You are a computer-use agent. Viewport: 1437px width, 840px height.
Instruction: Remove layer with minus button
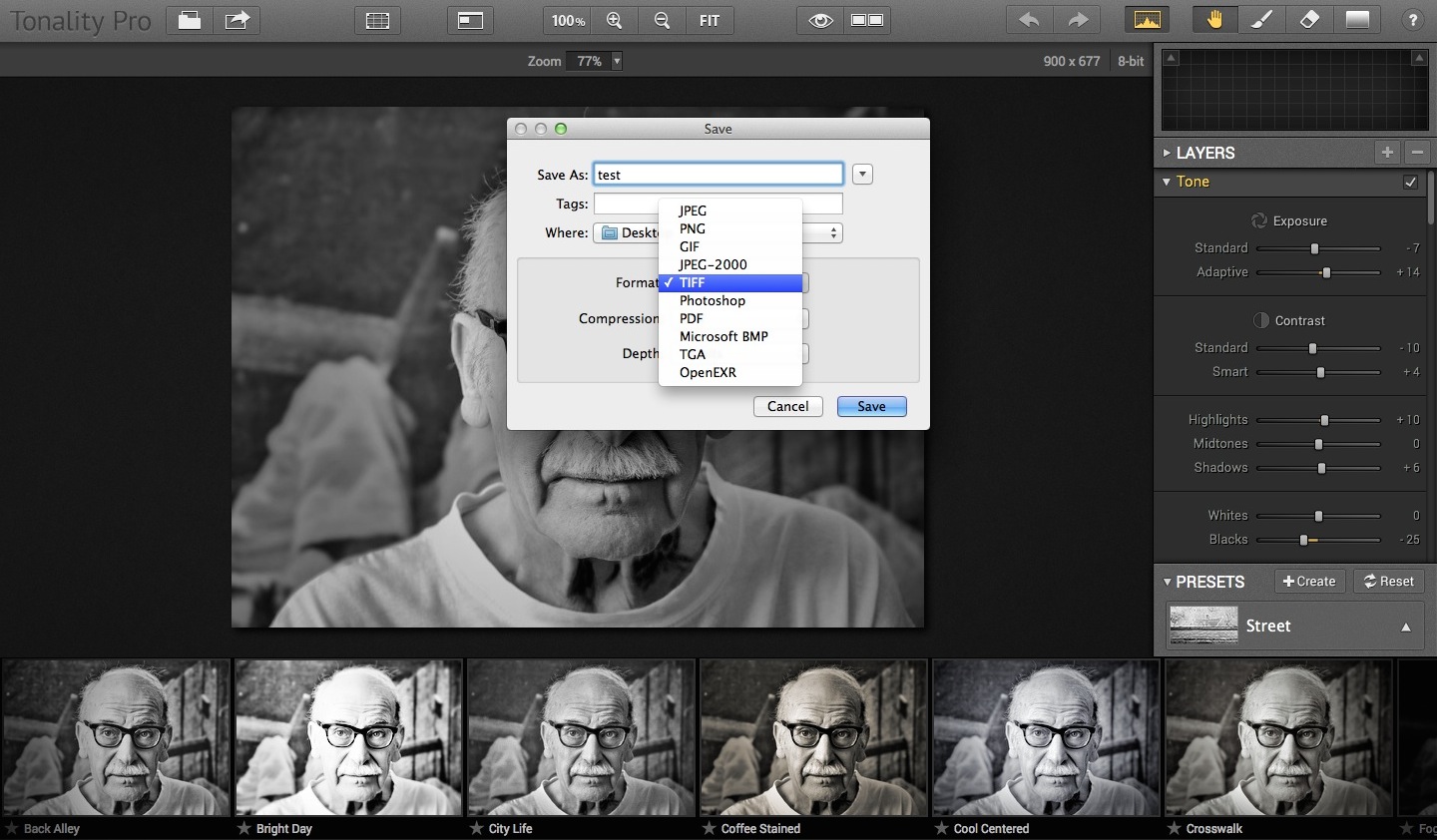click(1417, 152)
